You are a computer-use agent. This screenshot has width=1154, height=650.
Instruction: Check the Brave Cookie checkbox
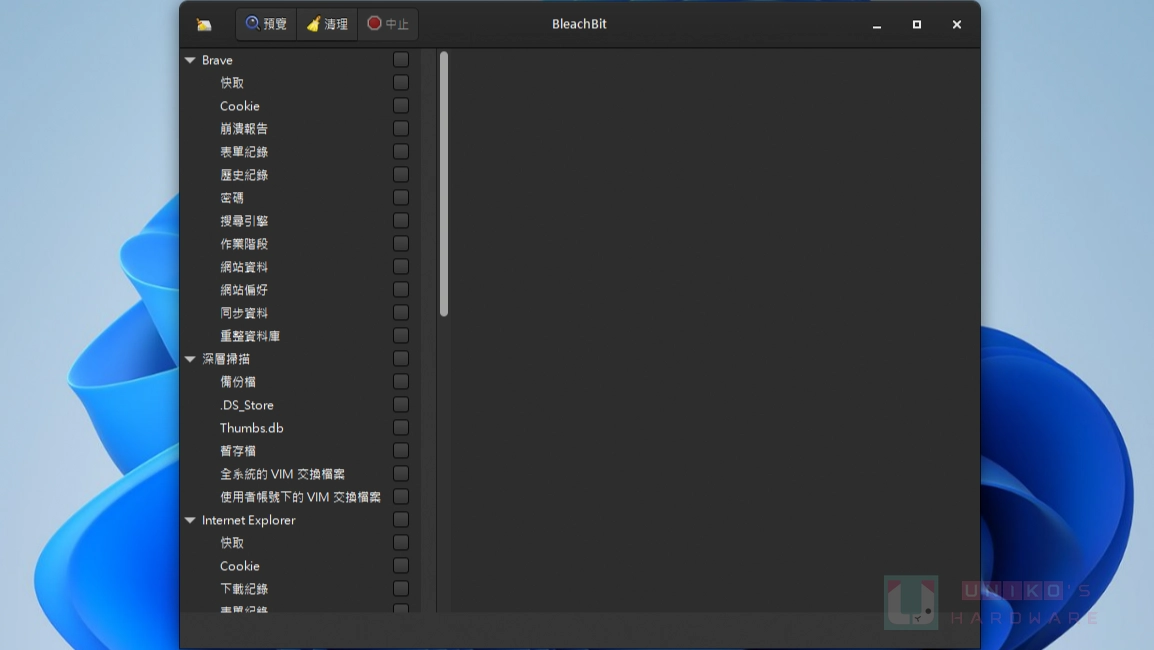(x=401, y=106)
